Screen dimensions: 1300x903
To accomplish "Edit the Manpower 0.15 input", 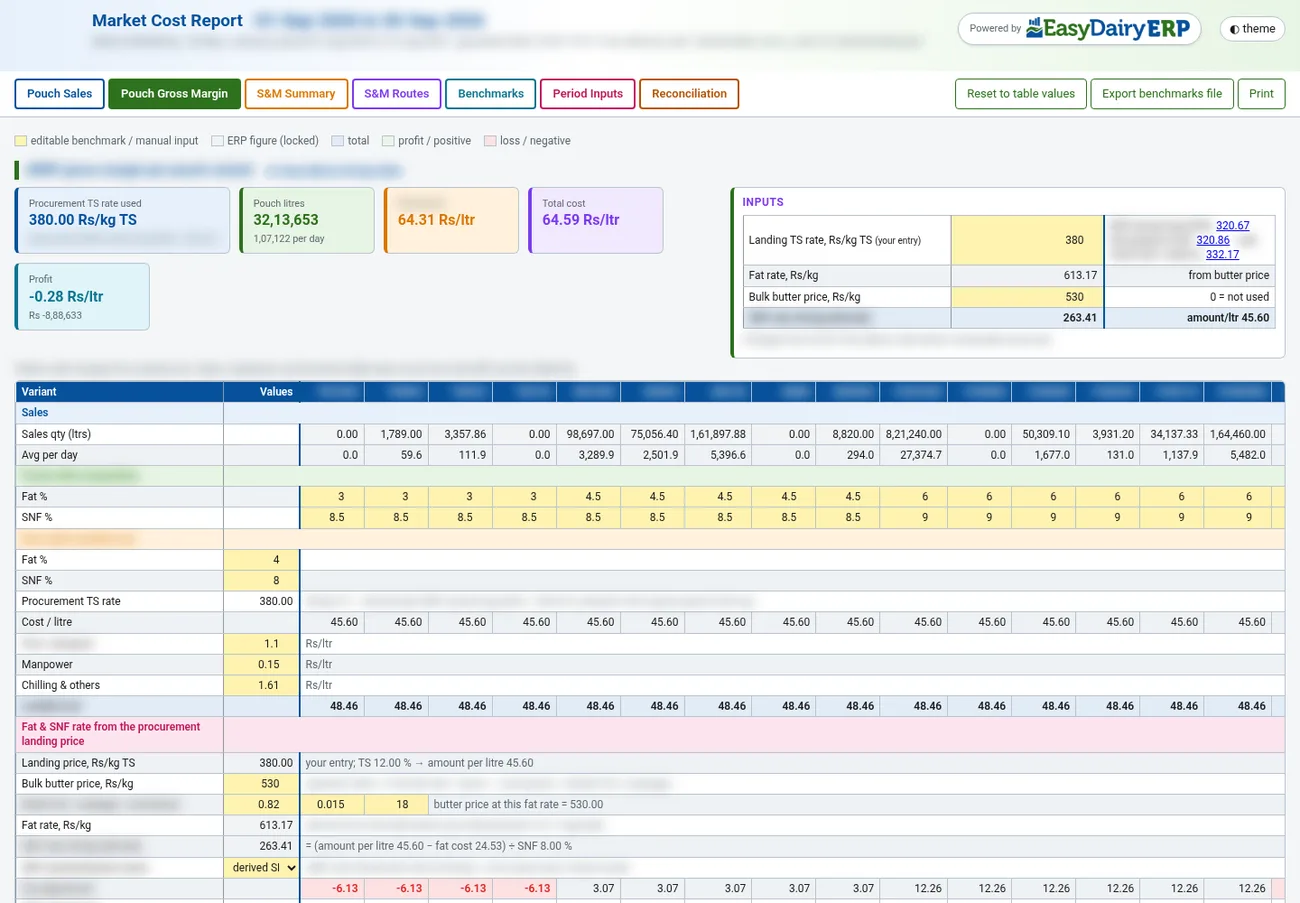I will click(x=261, y=664).
